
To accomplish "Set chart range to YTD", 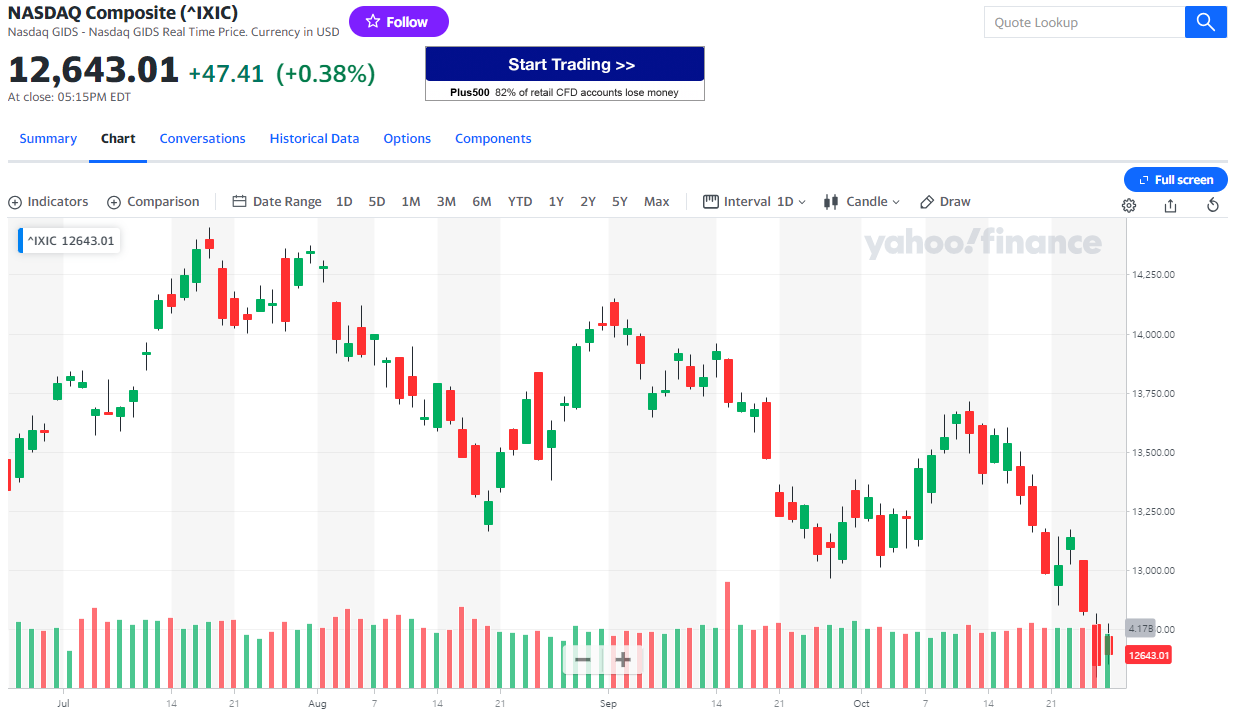I will click(520, 202).
